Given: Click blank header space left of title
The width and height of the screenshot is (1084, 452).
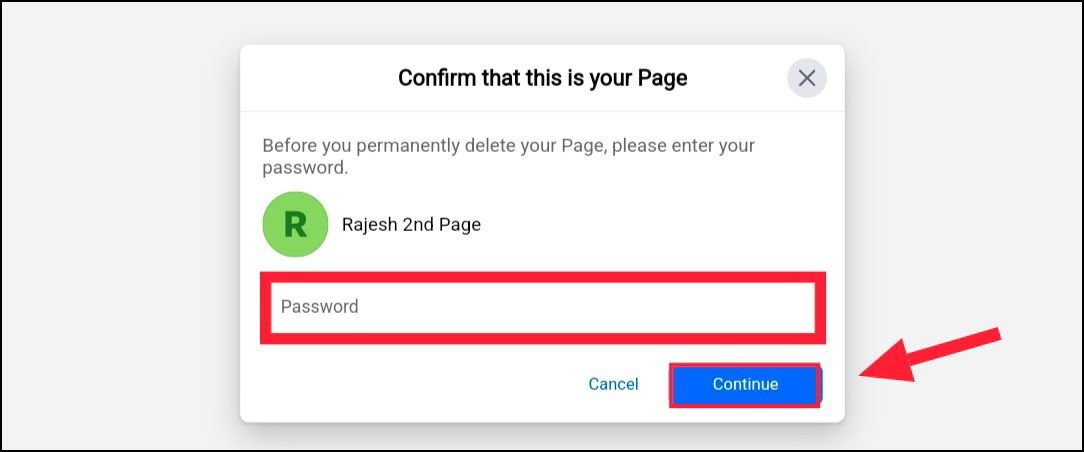Looking at the screenshot, I should (318, 78).
